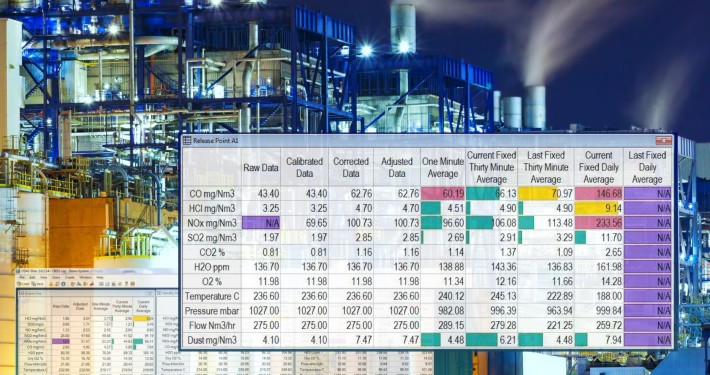710x375 pixels.
Task: Select the One Minute Average column header
Action: pyautogui.click(x=443, y=167)
